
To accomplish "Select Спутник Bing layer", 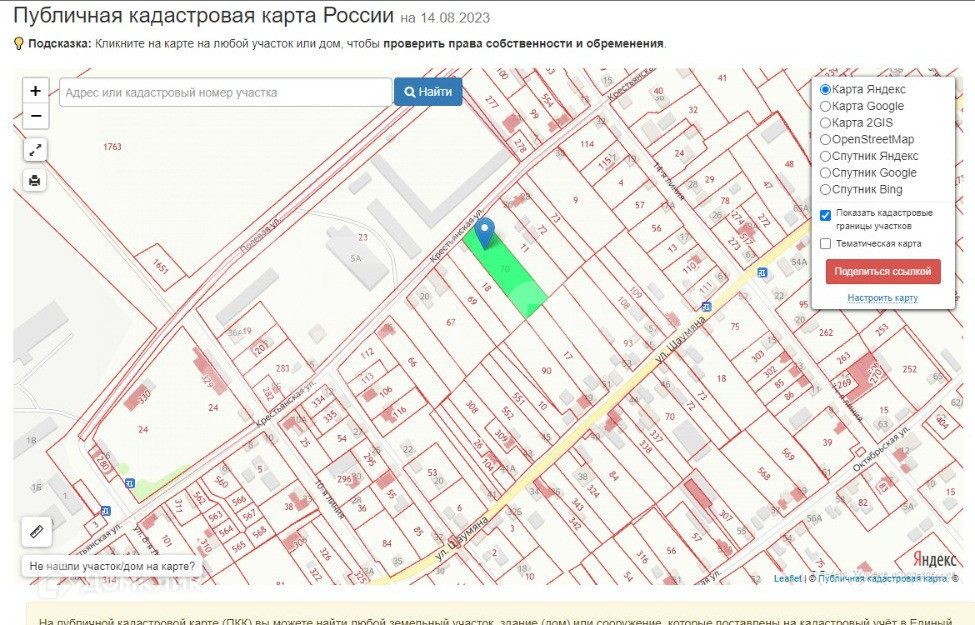I will [x=825, y=190].
